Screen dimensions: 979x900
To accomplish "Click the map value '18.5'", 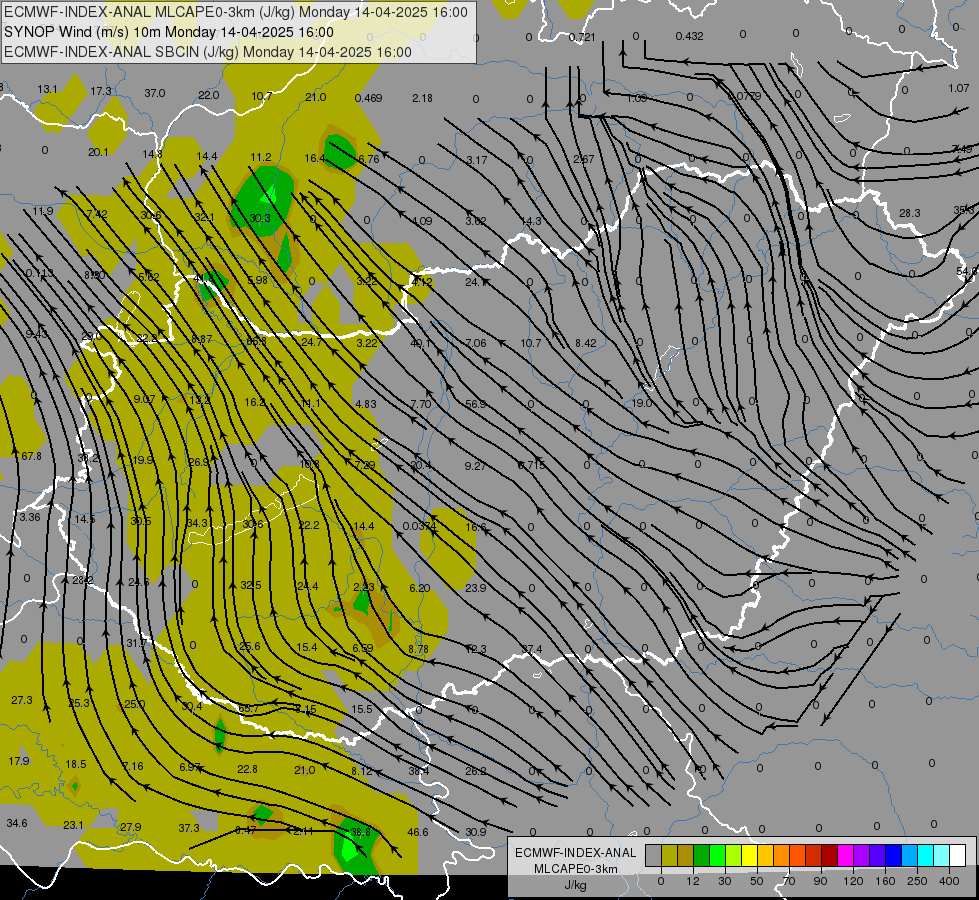I will click(76, 764).
